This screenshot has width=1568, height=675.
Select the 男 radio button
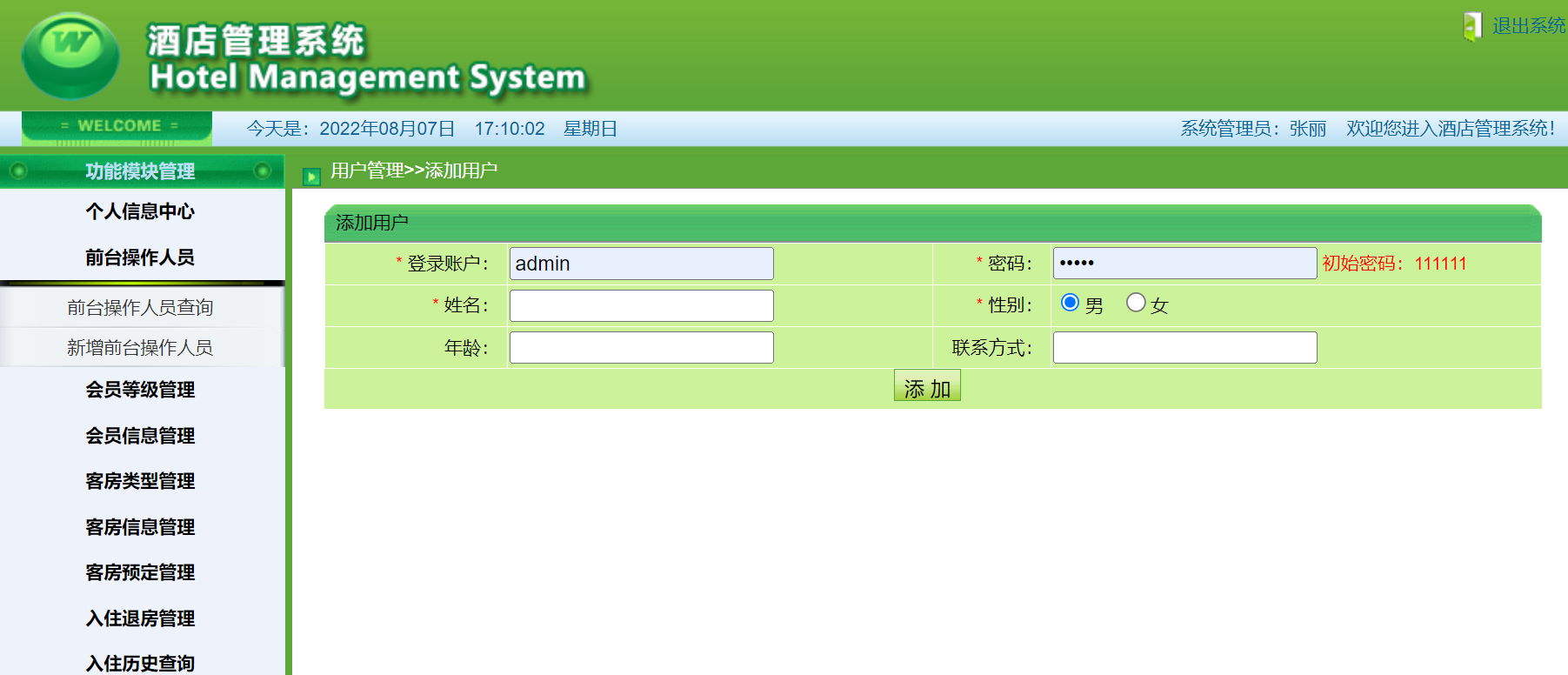1071,303
